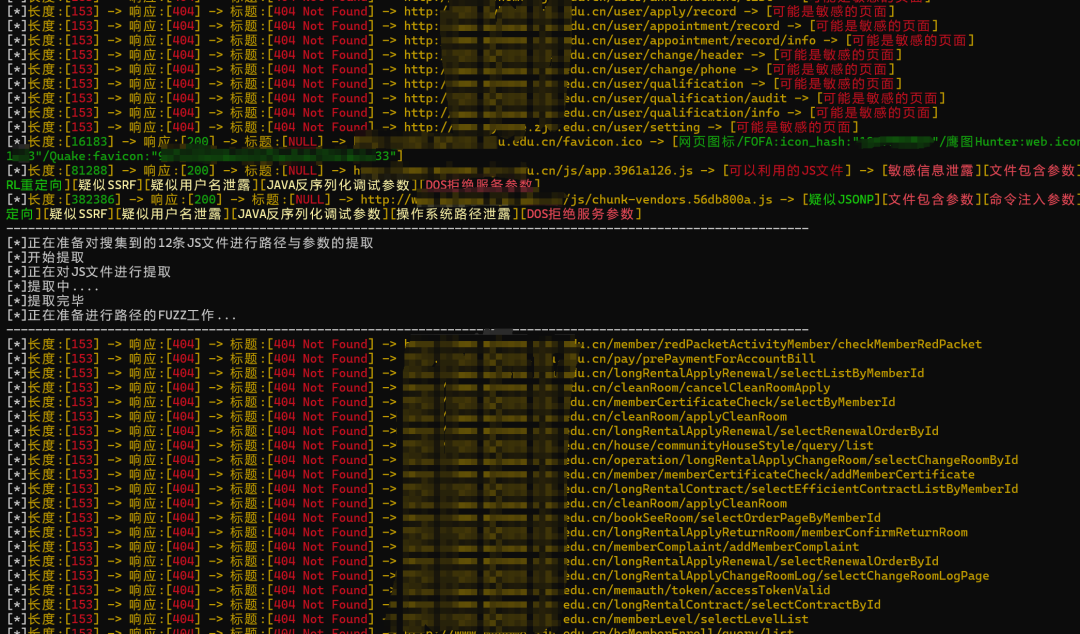1080x634 pixels.
Task: Select the [可以利用的JS文件] tag
Action: (x=787, y=170)
